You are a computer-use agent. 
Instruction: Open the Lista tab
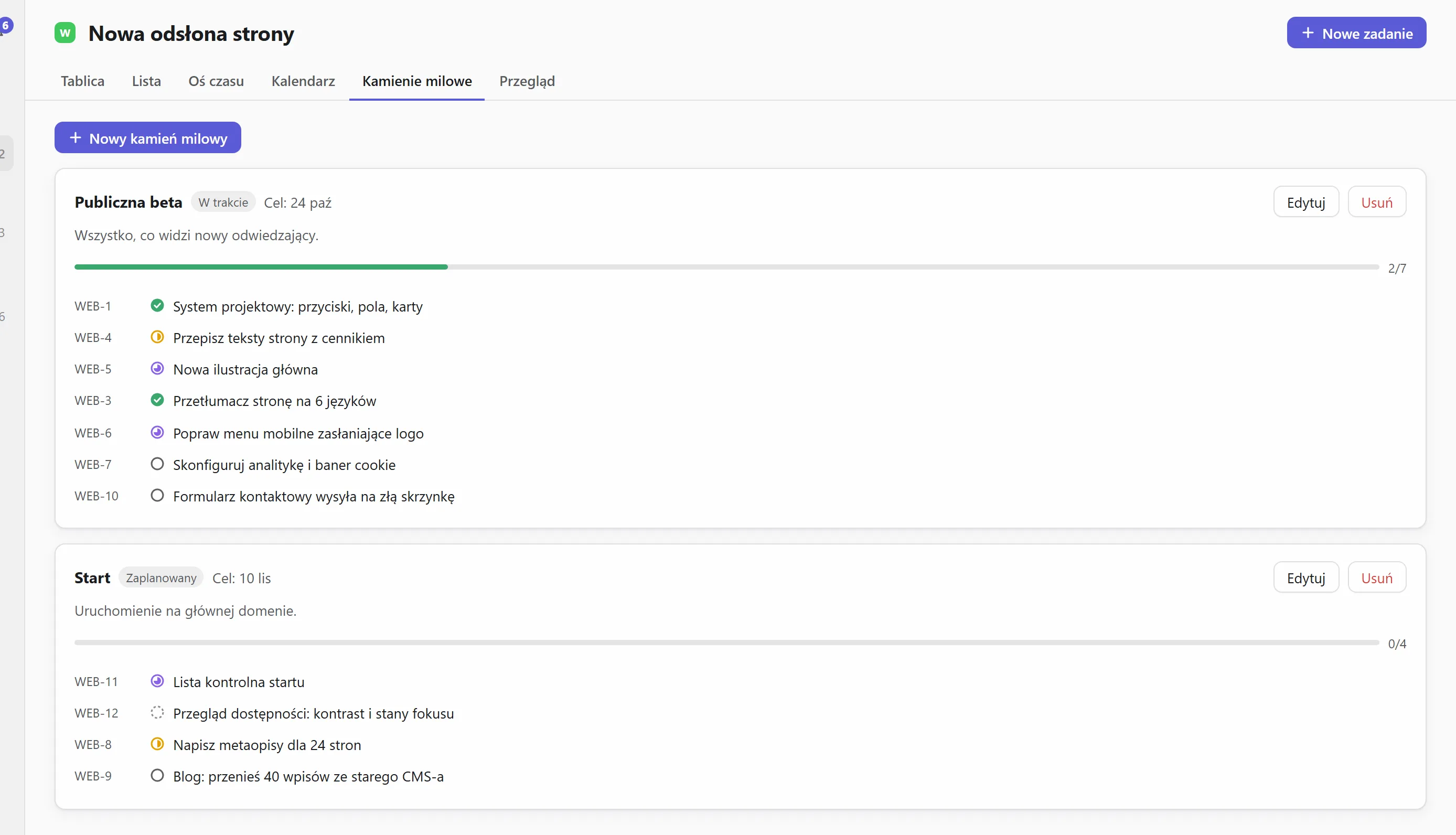146,81
